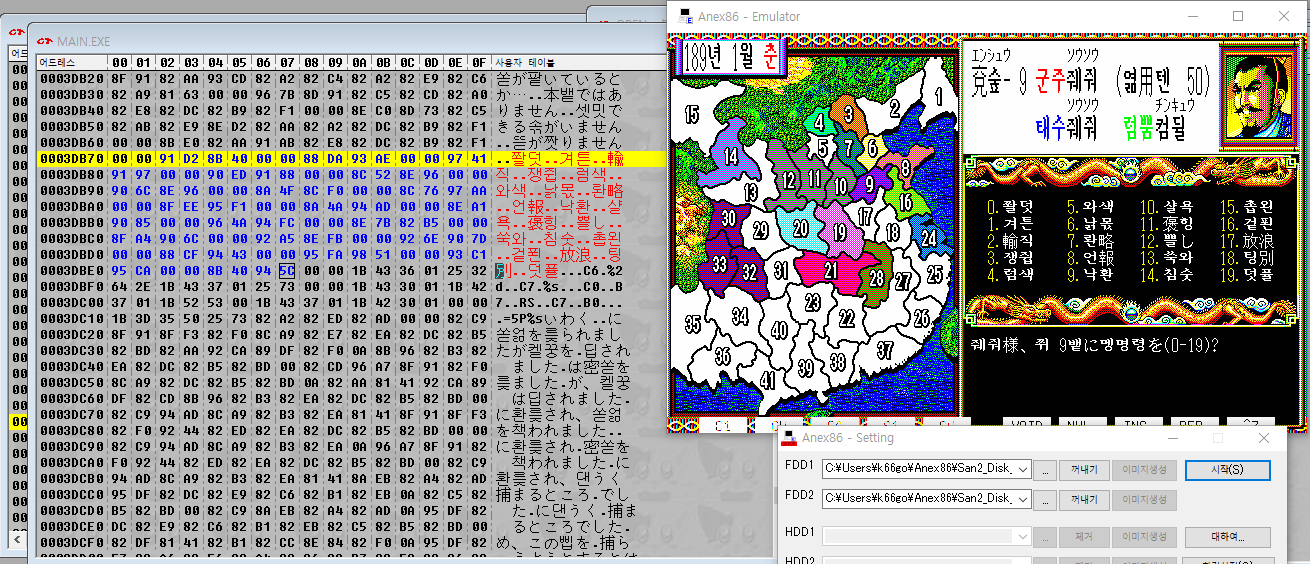Image resolution: width=1310 pixels, height=564 pixels.
Task: Select red province 30 on the map
Action: (x=729, y=218)
